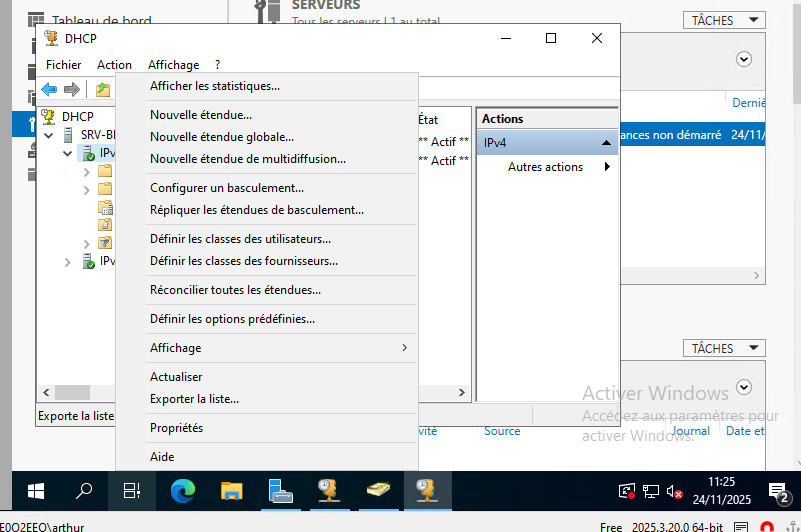
Task: Choose Propriétés in context menu
Action: (x=266, y=428)
